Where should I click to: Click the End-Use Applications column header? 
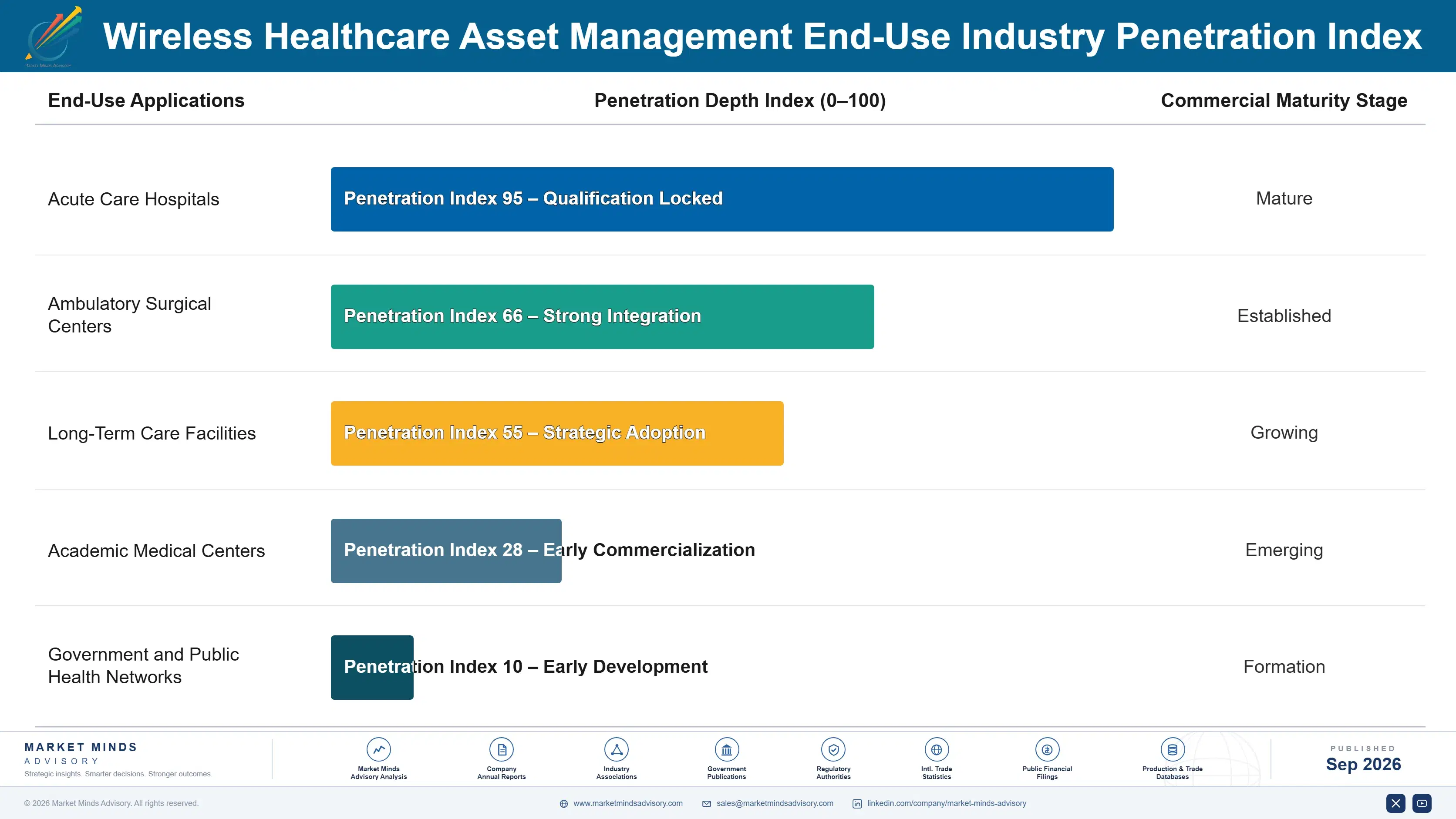point(146,101)
